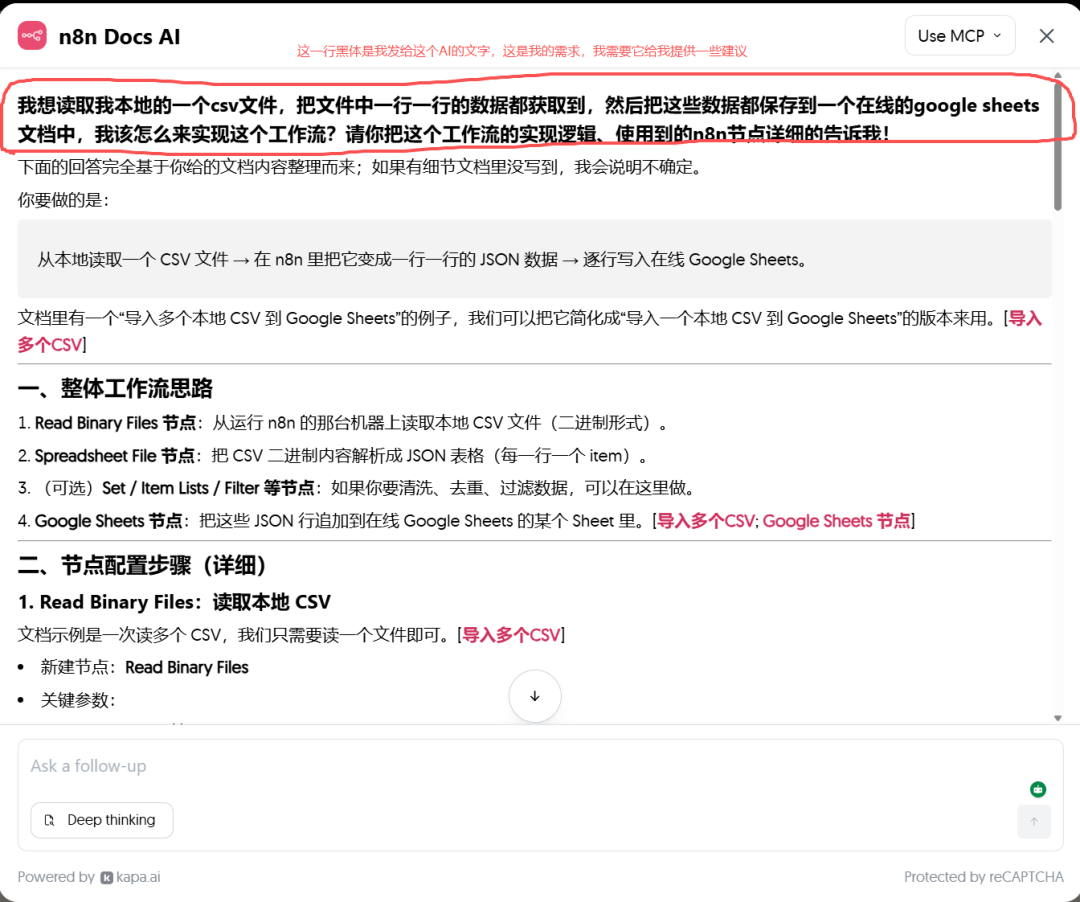Enable Deep thinking mode
This screenshot has height=902, width=1080.
[101, 820]
